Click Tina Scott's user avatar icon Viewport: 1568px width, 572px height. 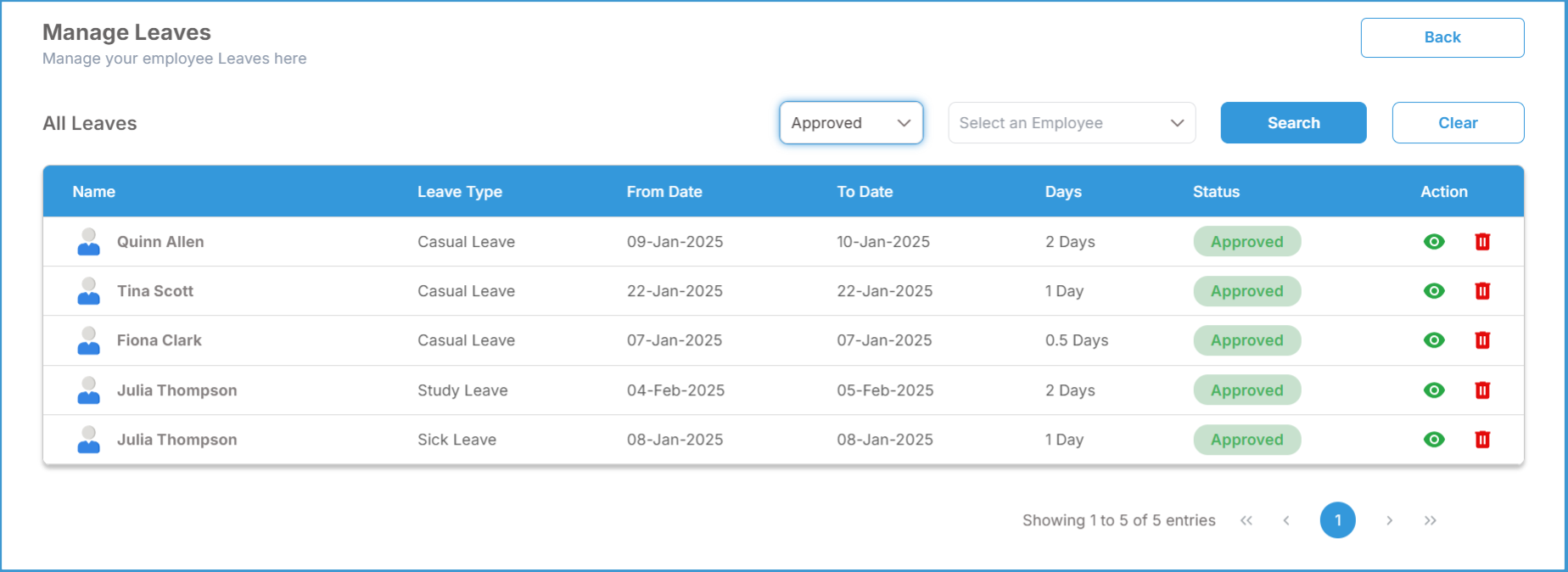tap(89, 291)
